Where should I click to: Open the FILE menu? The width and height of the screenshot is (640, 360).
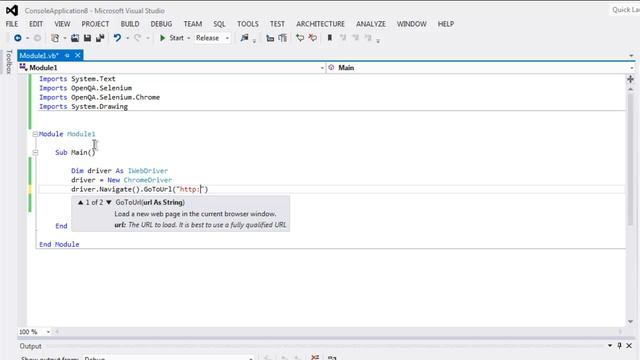coord(12,24)
